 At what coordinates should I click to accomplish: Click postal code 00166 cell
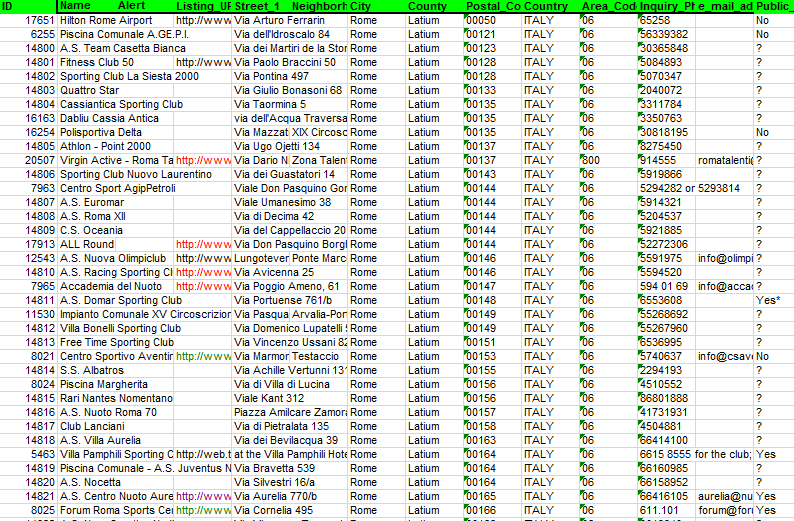pyautogui.click(x=493, y=510)
